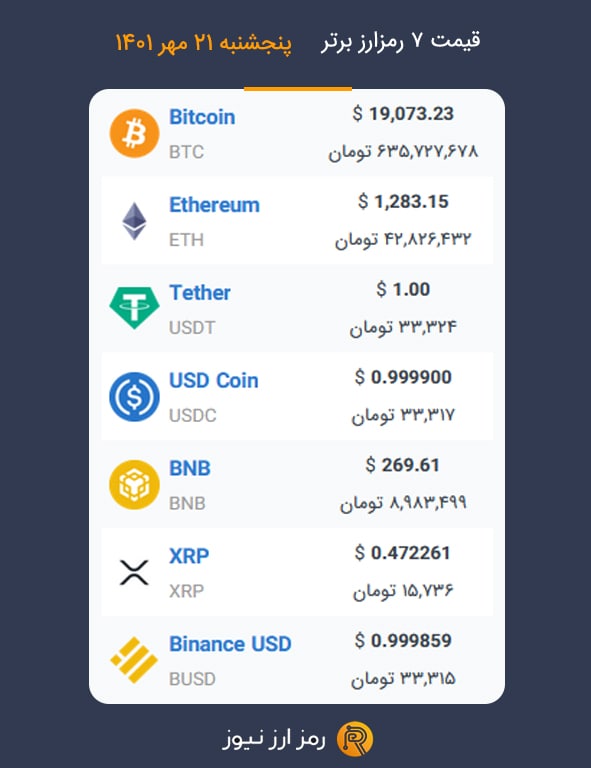Viewport: 591px width, 768px height.
Task: Click the orange Ramz Arz News logo icon
Action: [x=355, y=739]
